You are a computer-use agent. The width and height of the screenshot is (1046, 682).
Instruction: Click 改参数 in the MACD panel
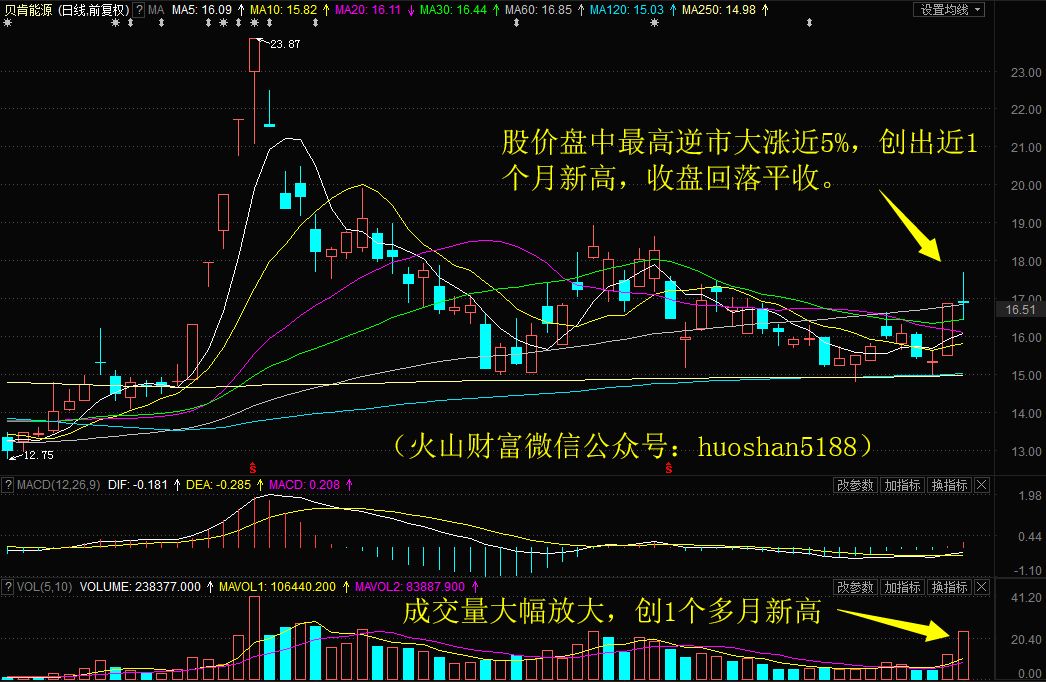(855, 485)
